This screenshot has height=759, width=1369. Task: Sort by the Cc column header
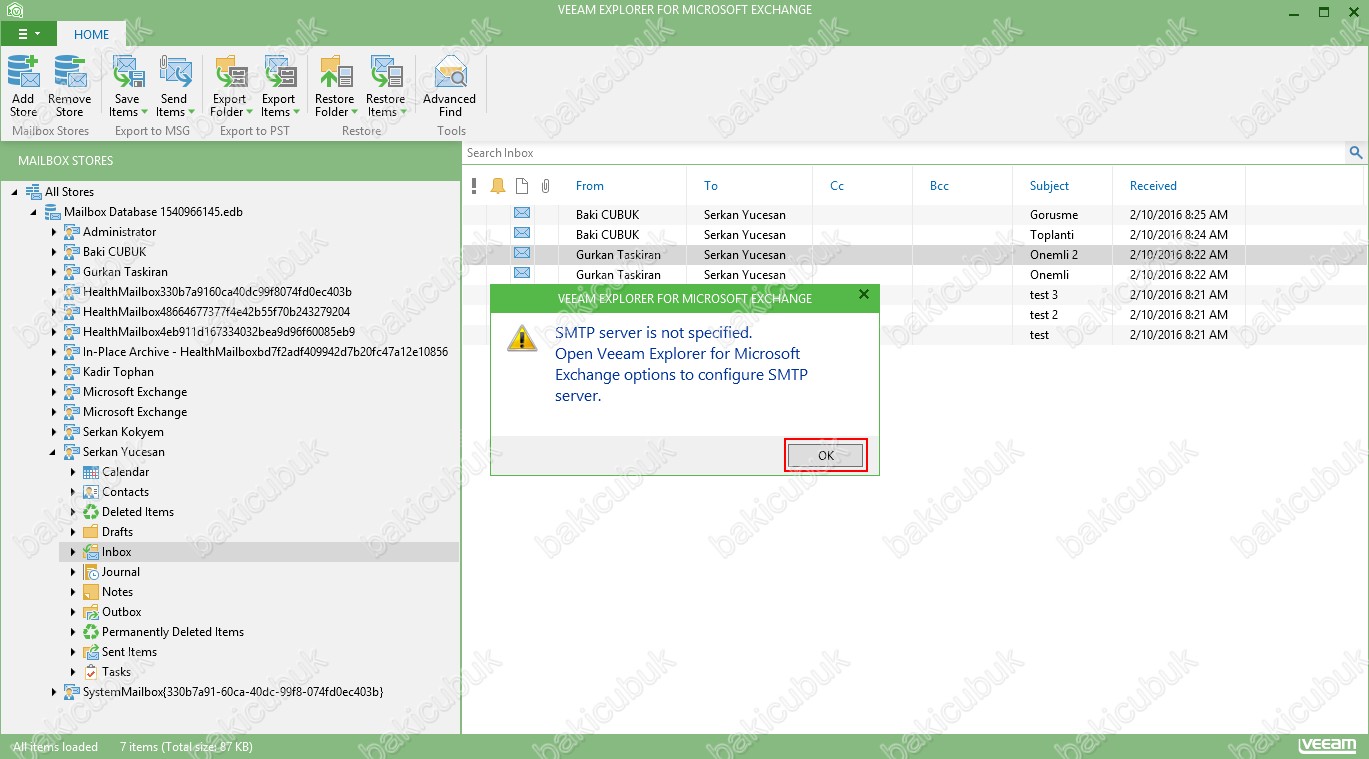pyautogui.click(x=837, y=186)
